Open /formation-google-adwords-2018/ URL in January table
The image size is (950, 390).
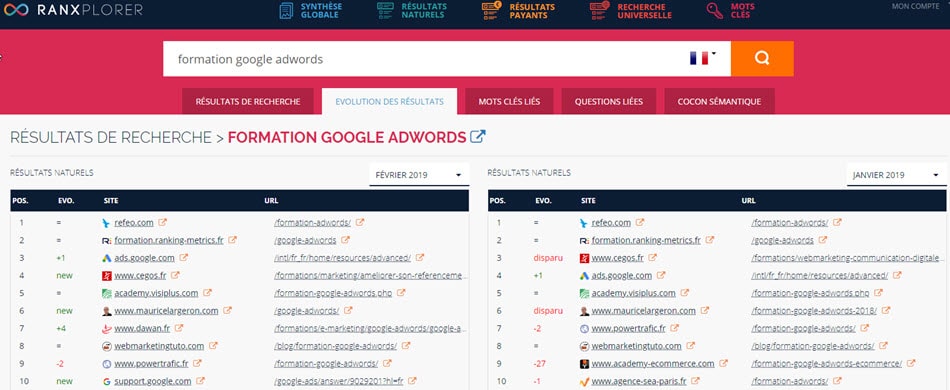pyautogui.click(x=814, y=311)
